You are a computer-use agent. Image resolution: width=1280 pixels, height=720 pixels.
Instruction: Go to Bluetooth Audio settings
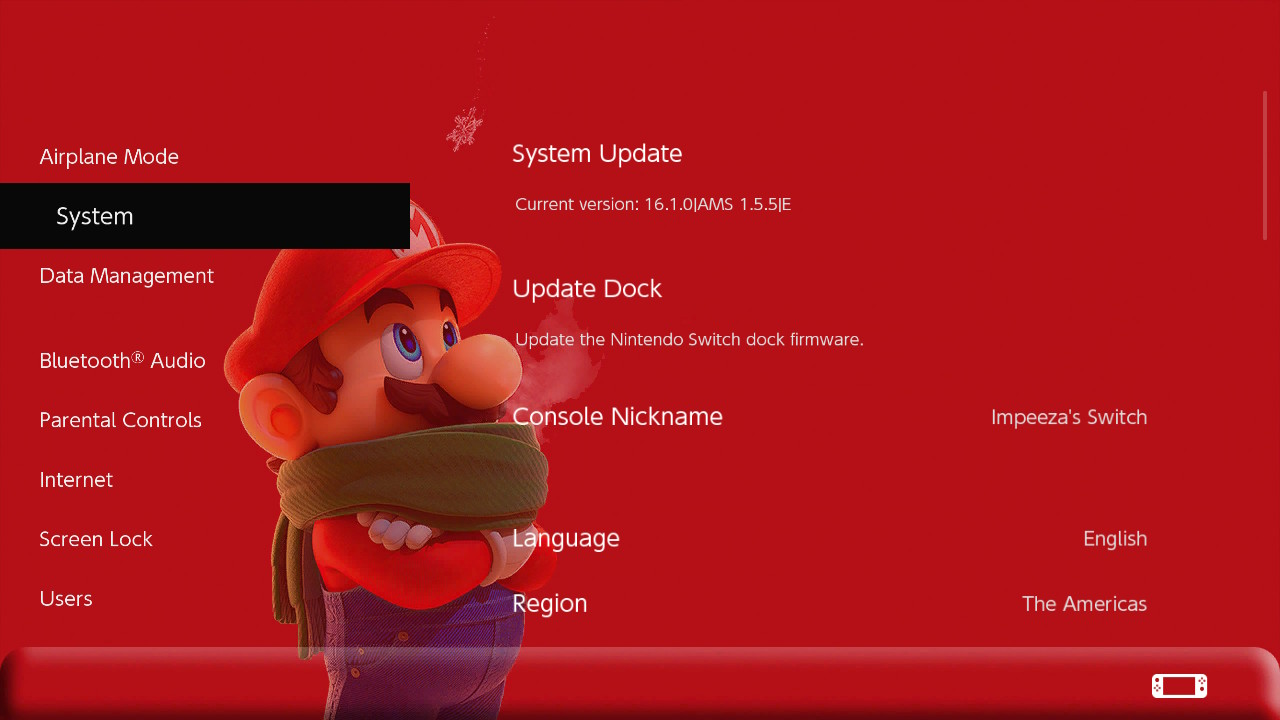[x=122, y=360]
